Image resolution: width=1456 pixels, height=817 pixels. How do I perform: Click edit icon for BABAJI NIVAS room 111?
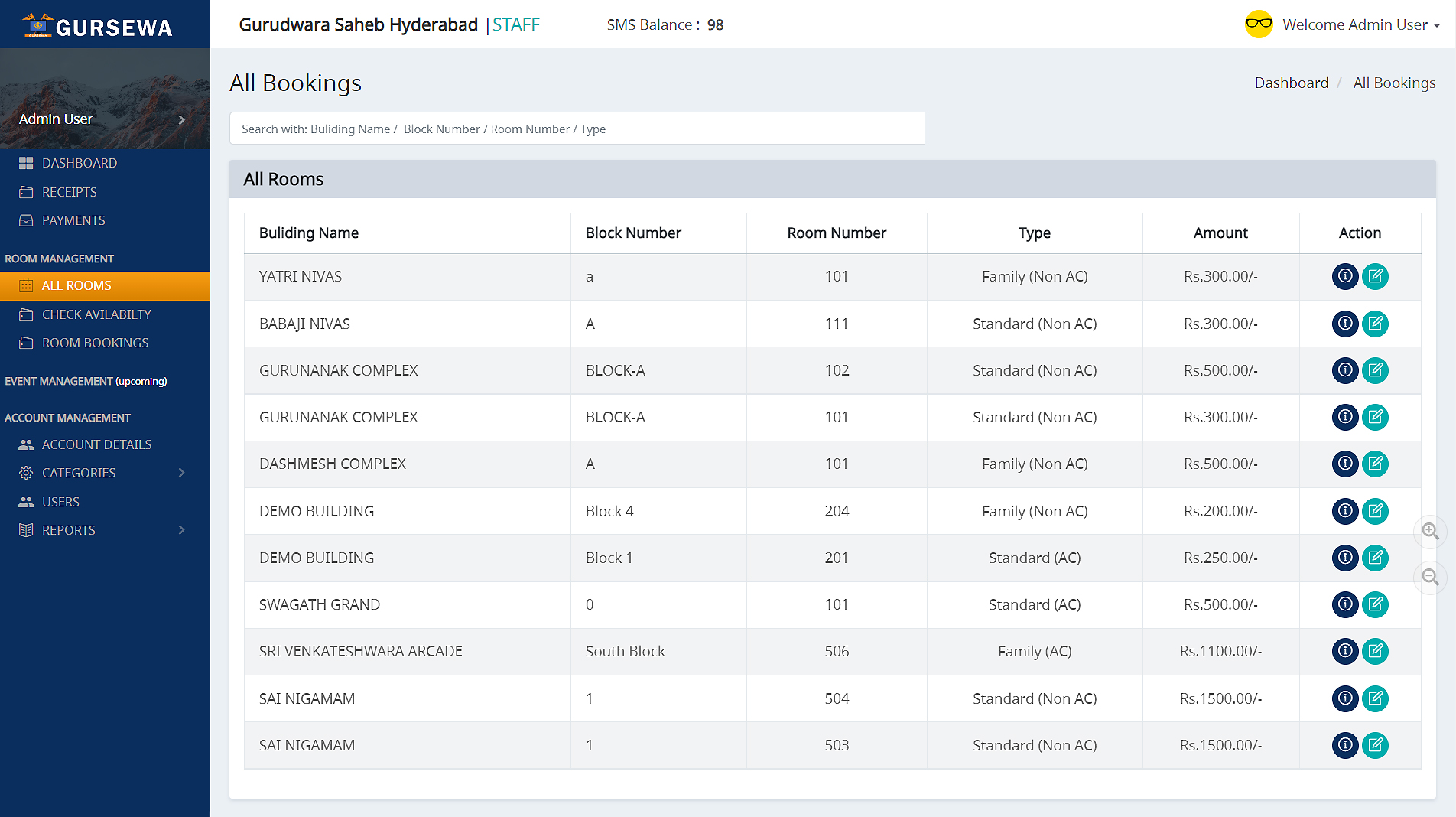coord(1375,324)
